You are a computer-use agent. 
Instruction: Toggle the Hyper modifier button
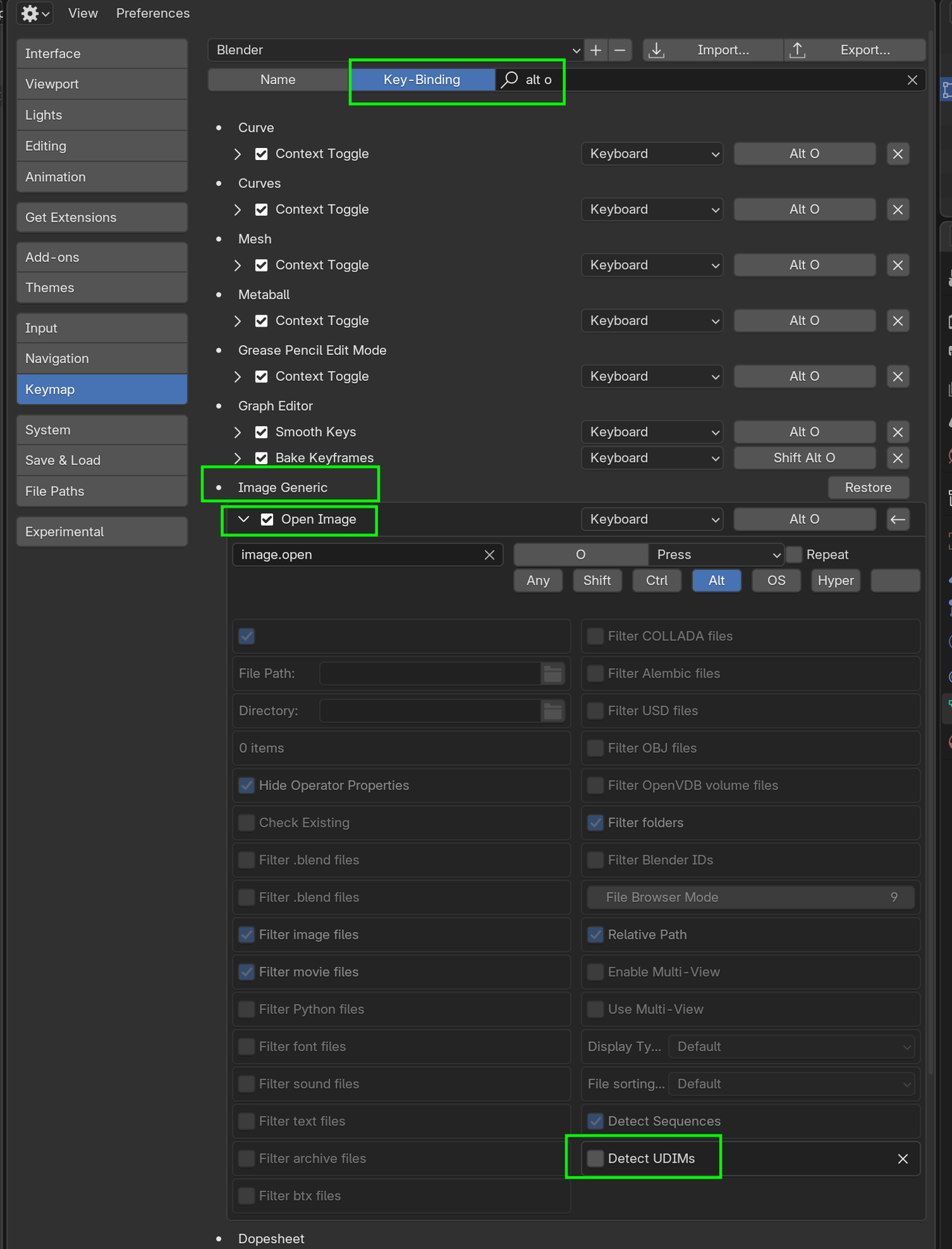click(x=835, y=581)
